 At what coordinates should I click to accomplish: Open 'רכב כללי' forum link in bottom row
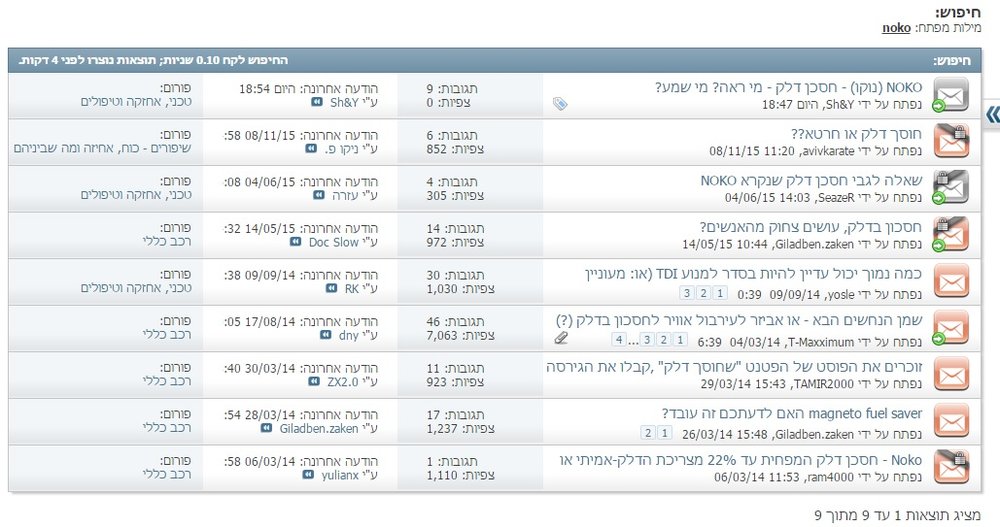coord(167,474)
